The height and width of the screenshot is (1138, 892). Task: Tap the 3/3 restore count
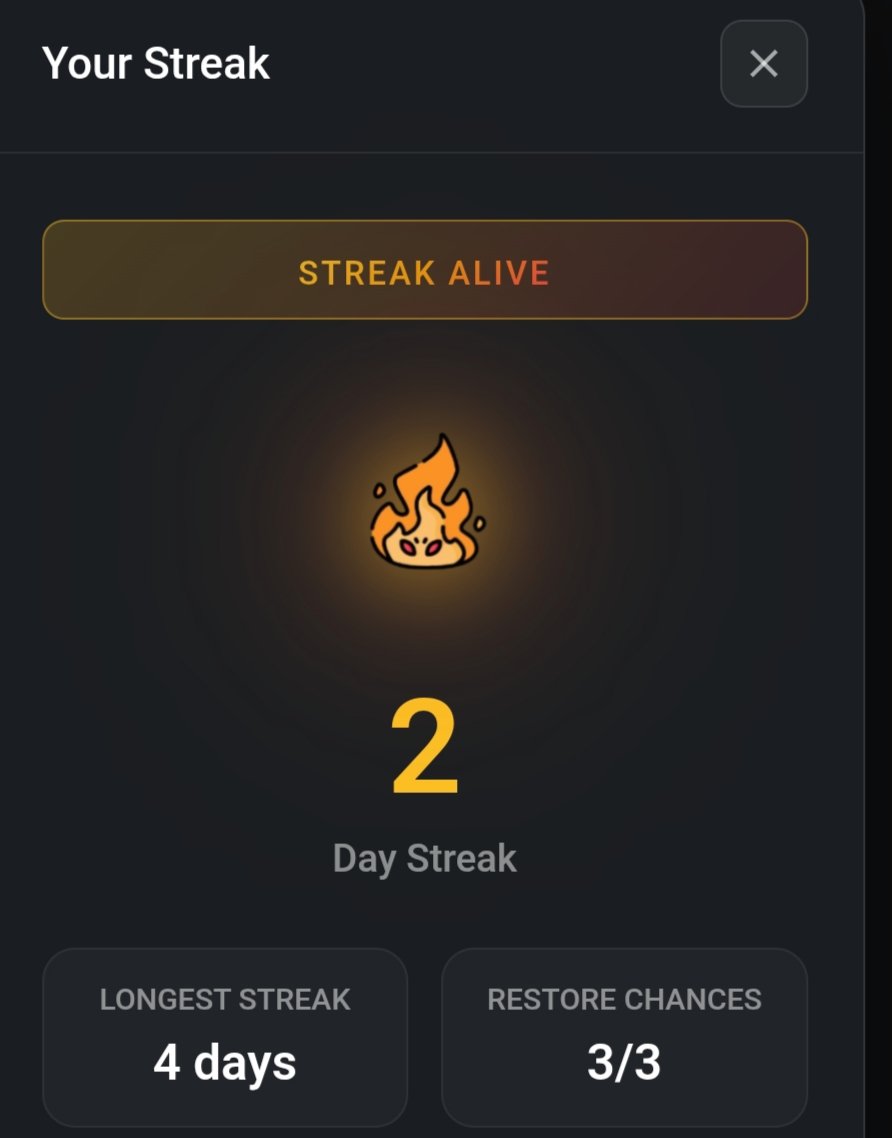click(x=624, y=1062)
